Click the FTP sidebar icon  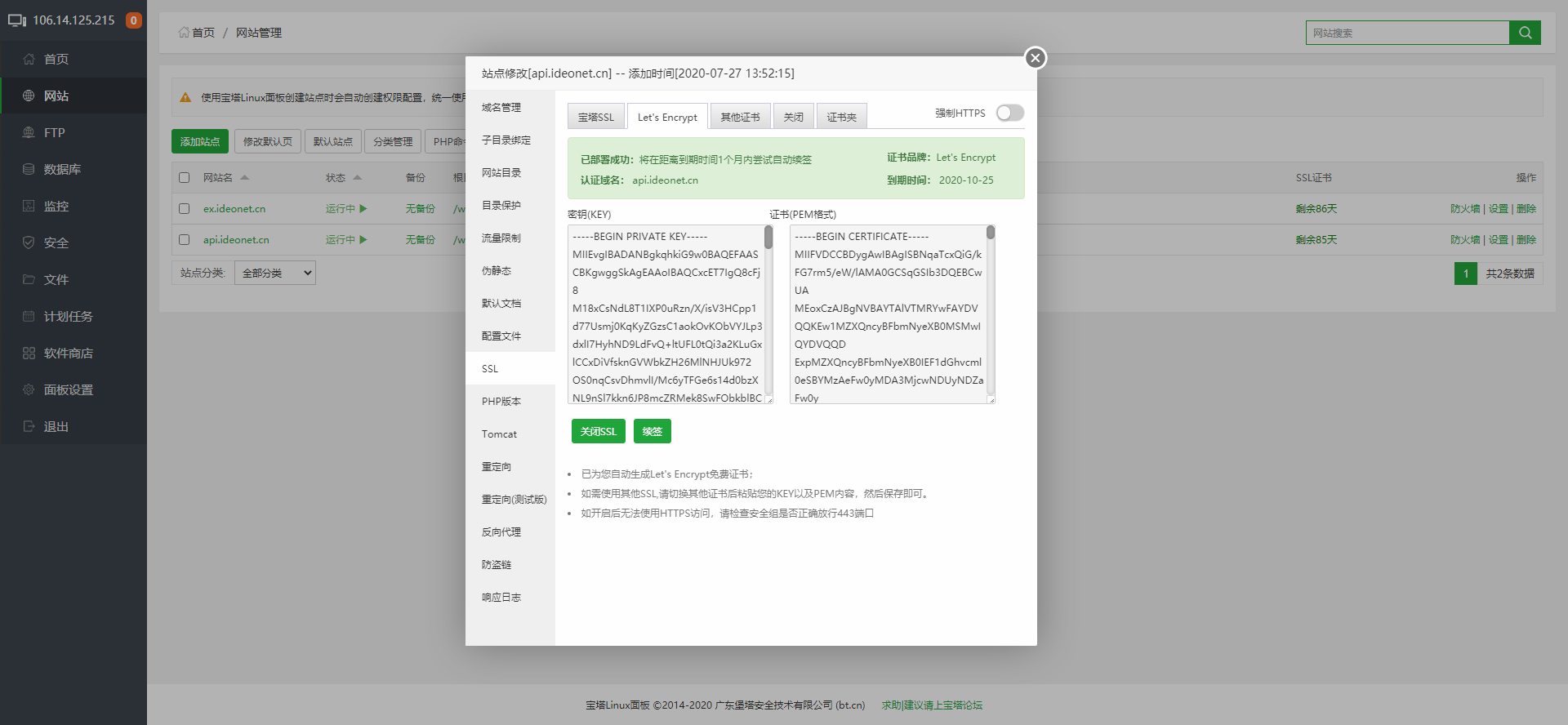(x=29, y=132)
